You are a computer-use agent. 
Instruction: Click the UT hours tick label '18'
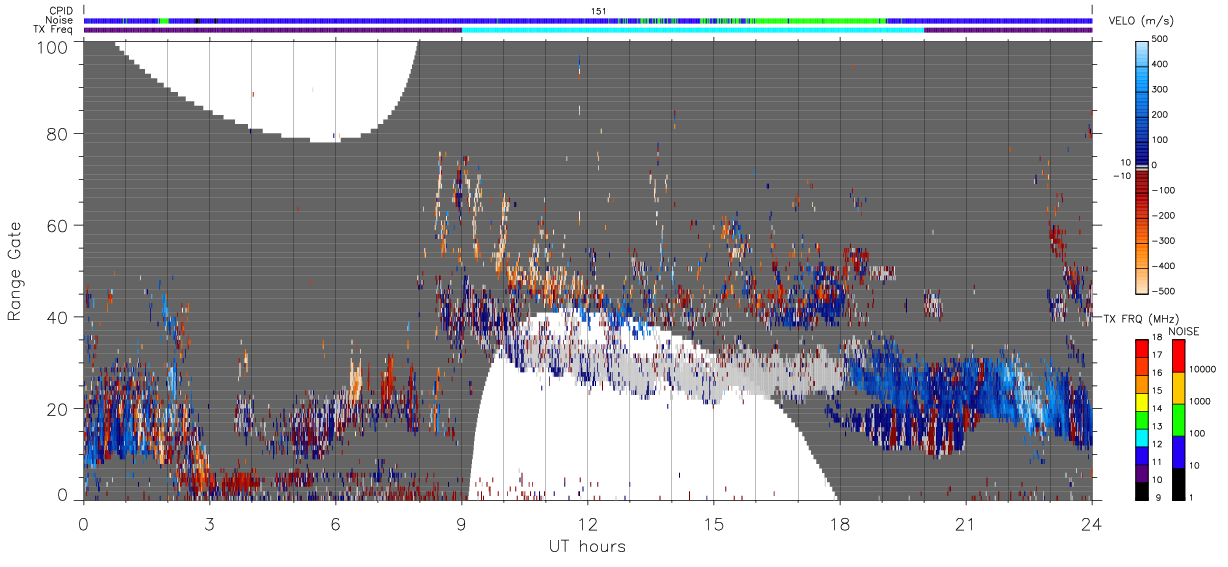pyautogui.click(x=839, y=524)
